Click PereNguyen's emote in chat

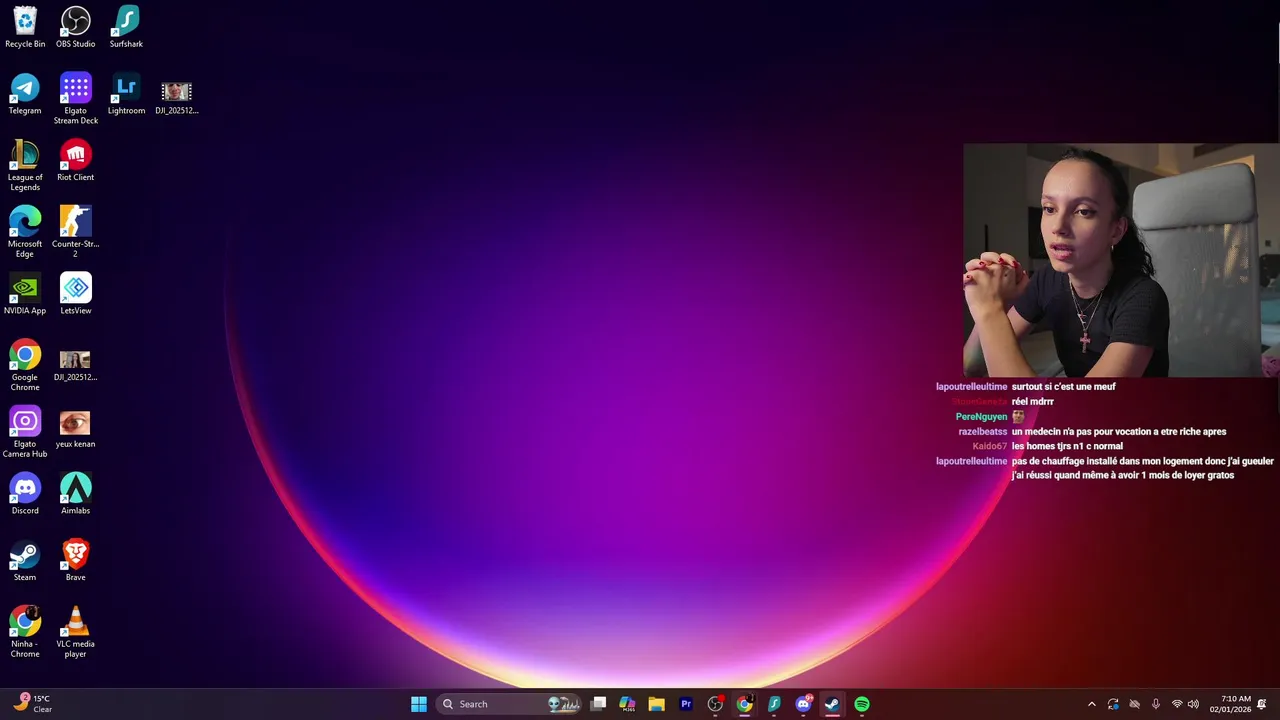coord(1018,417)
